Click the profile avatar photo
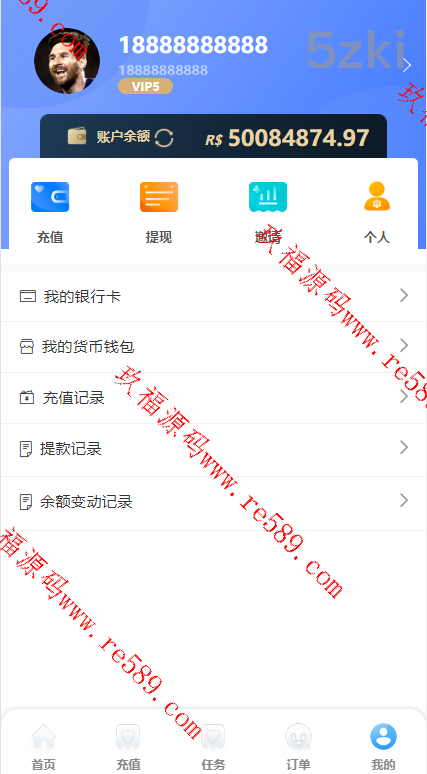Image resolution: width=427 pixels, height=774 pixels. coord(67,61)
